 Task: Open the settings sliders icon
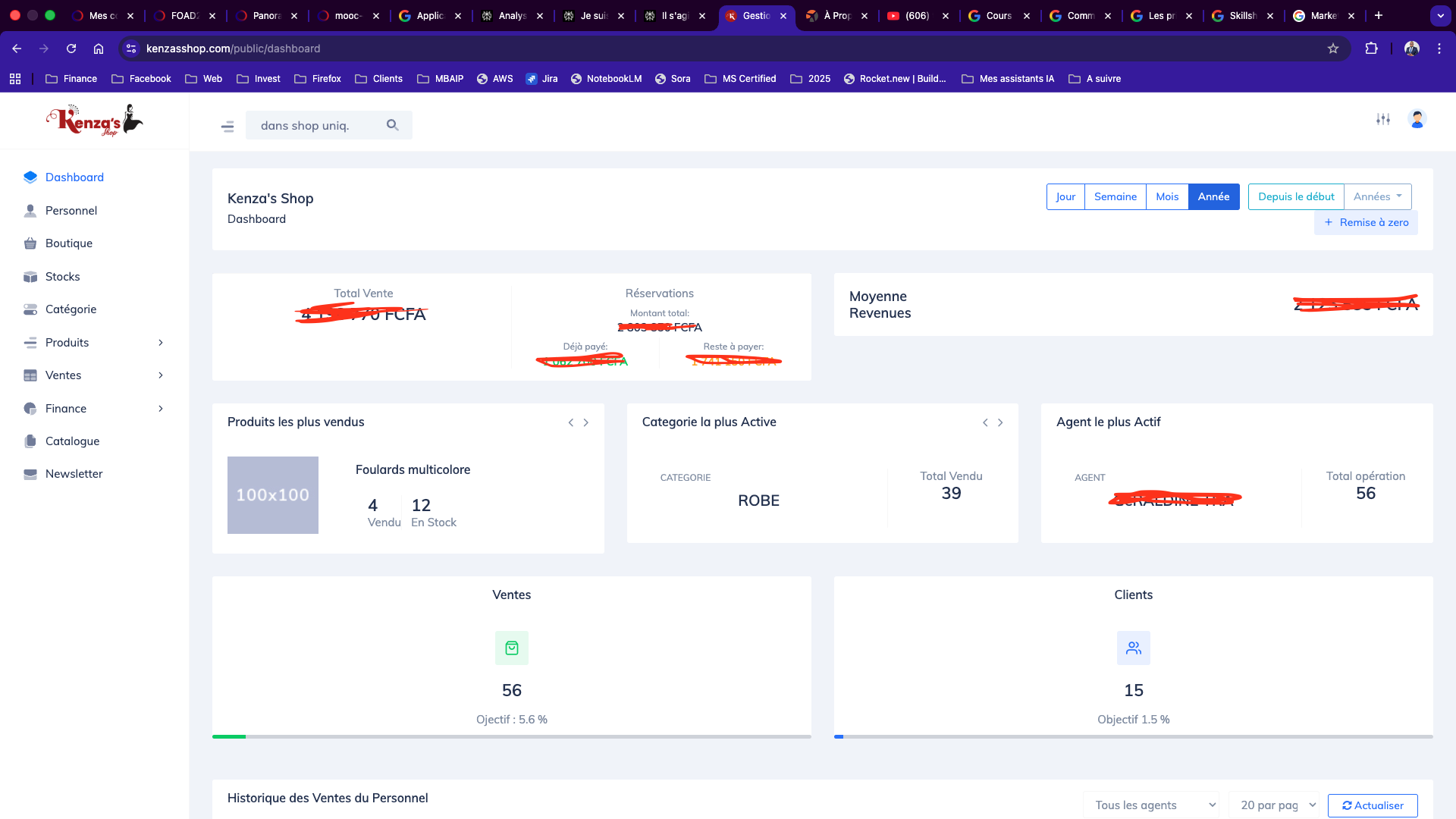coord(1383,119)
